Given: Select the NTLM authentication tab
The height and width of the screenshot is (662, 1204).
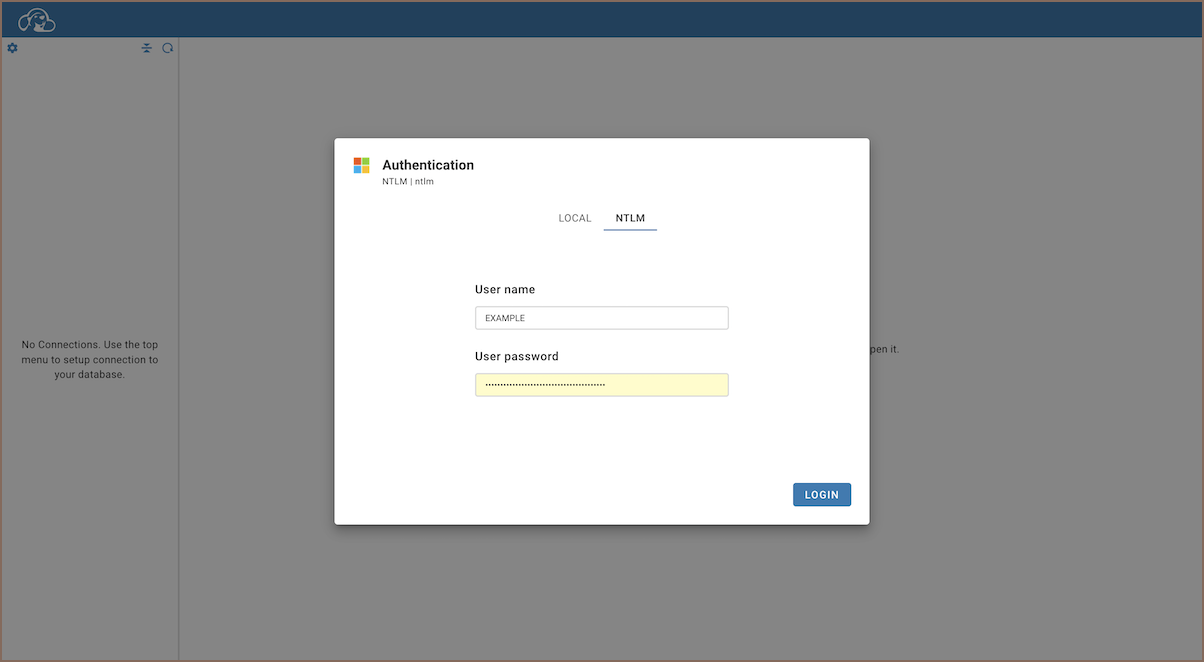Looking at the screenshot, I should click(x=630, y=218).
